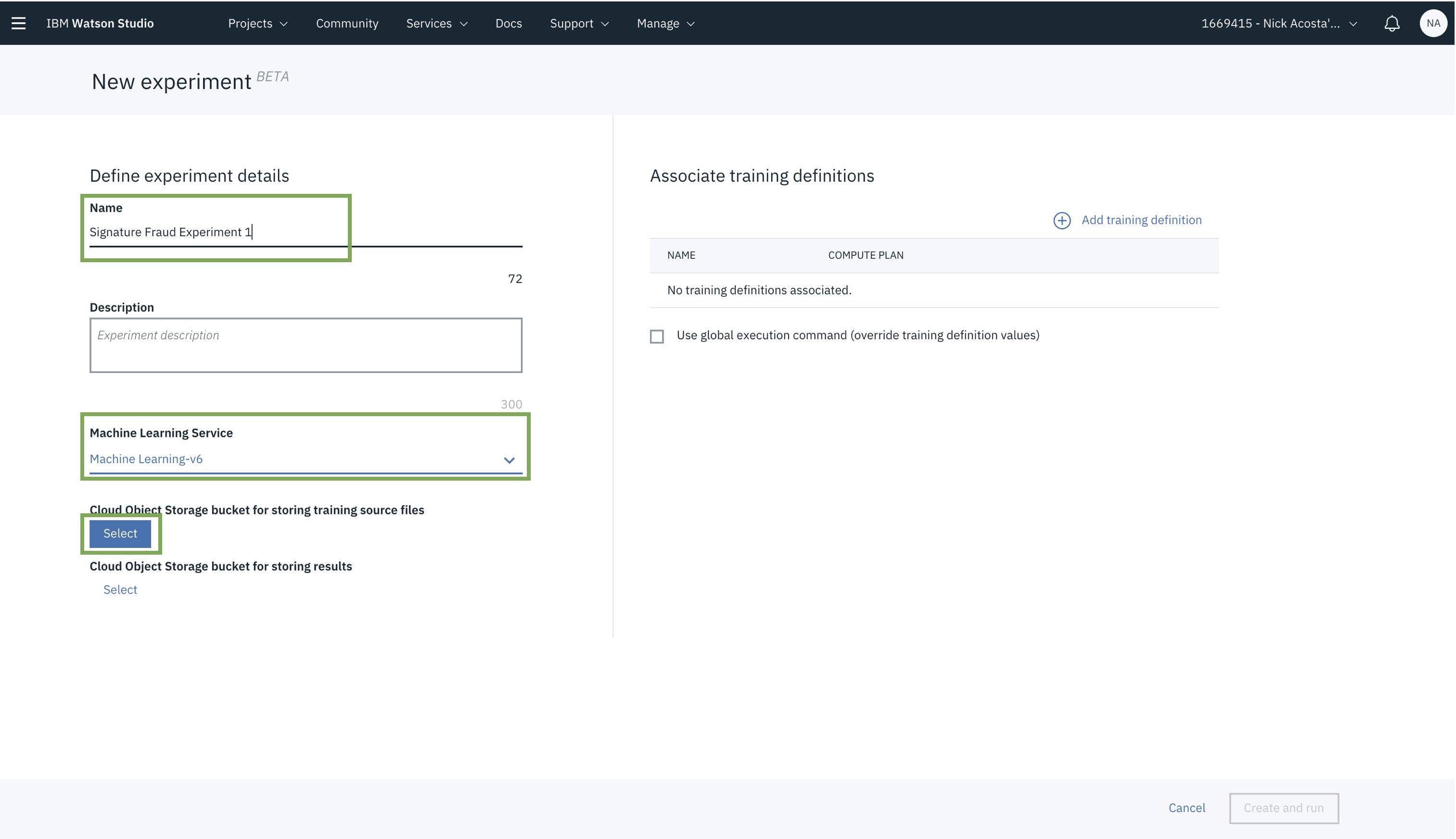This screenshot has height=839, width=1456.
Task: Go to IBM Watson Studio home
Action: [100, 24]
